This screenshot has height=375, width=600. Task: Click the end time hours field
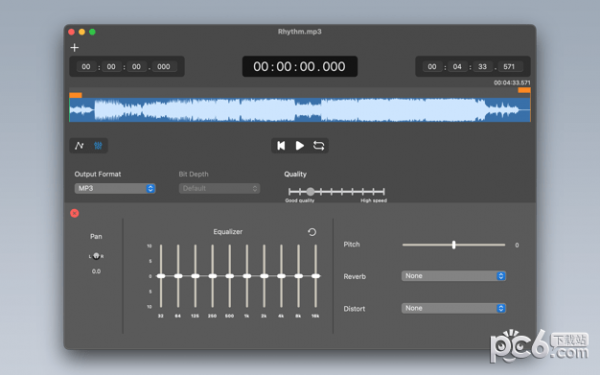pyautogui.click(x=432, y=67)
